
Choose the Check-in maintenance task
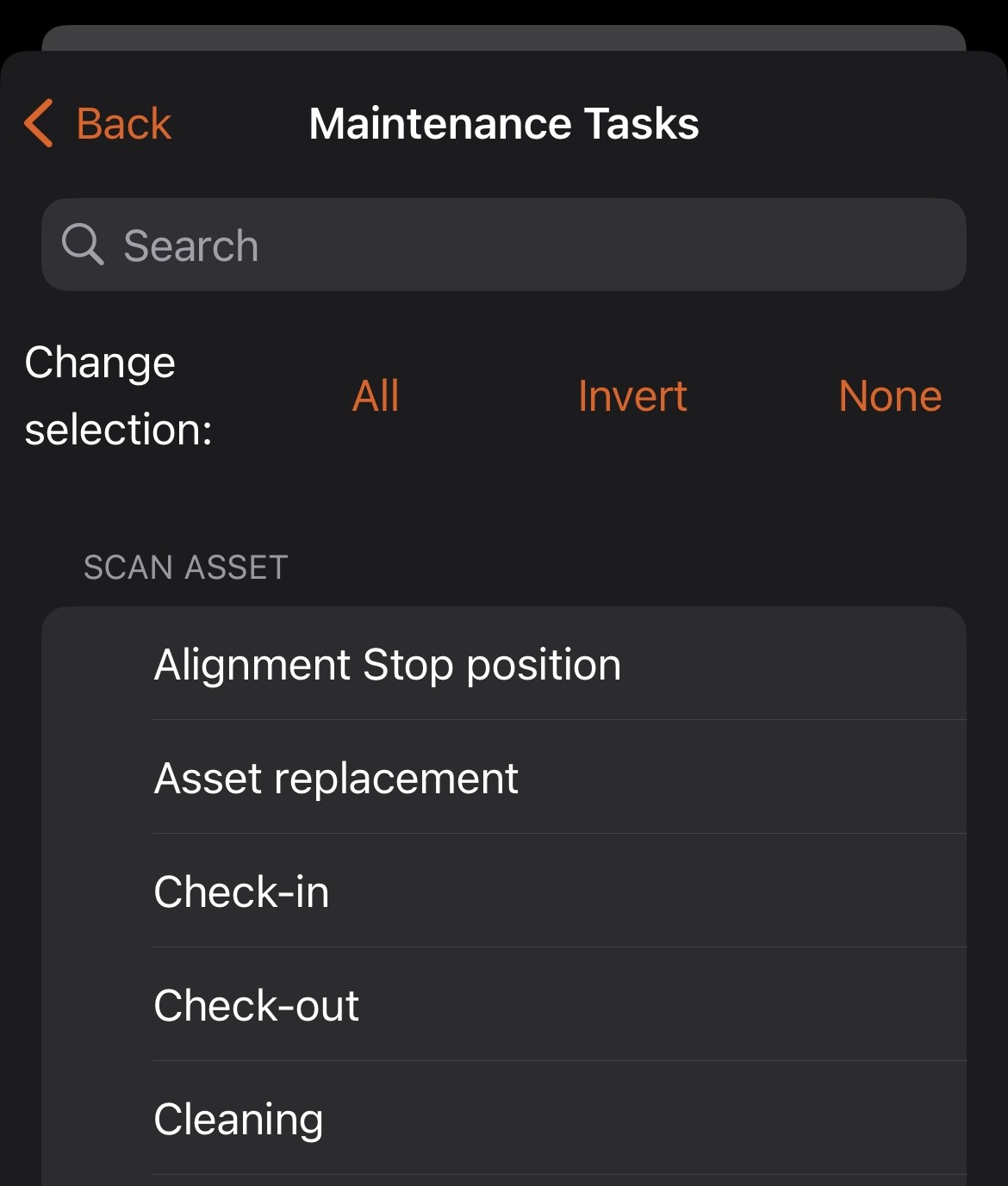click(241, 891)
